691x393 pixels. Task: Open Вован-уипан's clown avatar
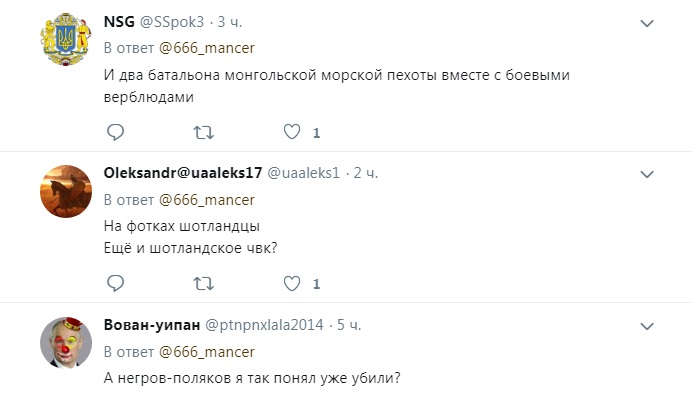tap(66, 343)
